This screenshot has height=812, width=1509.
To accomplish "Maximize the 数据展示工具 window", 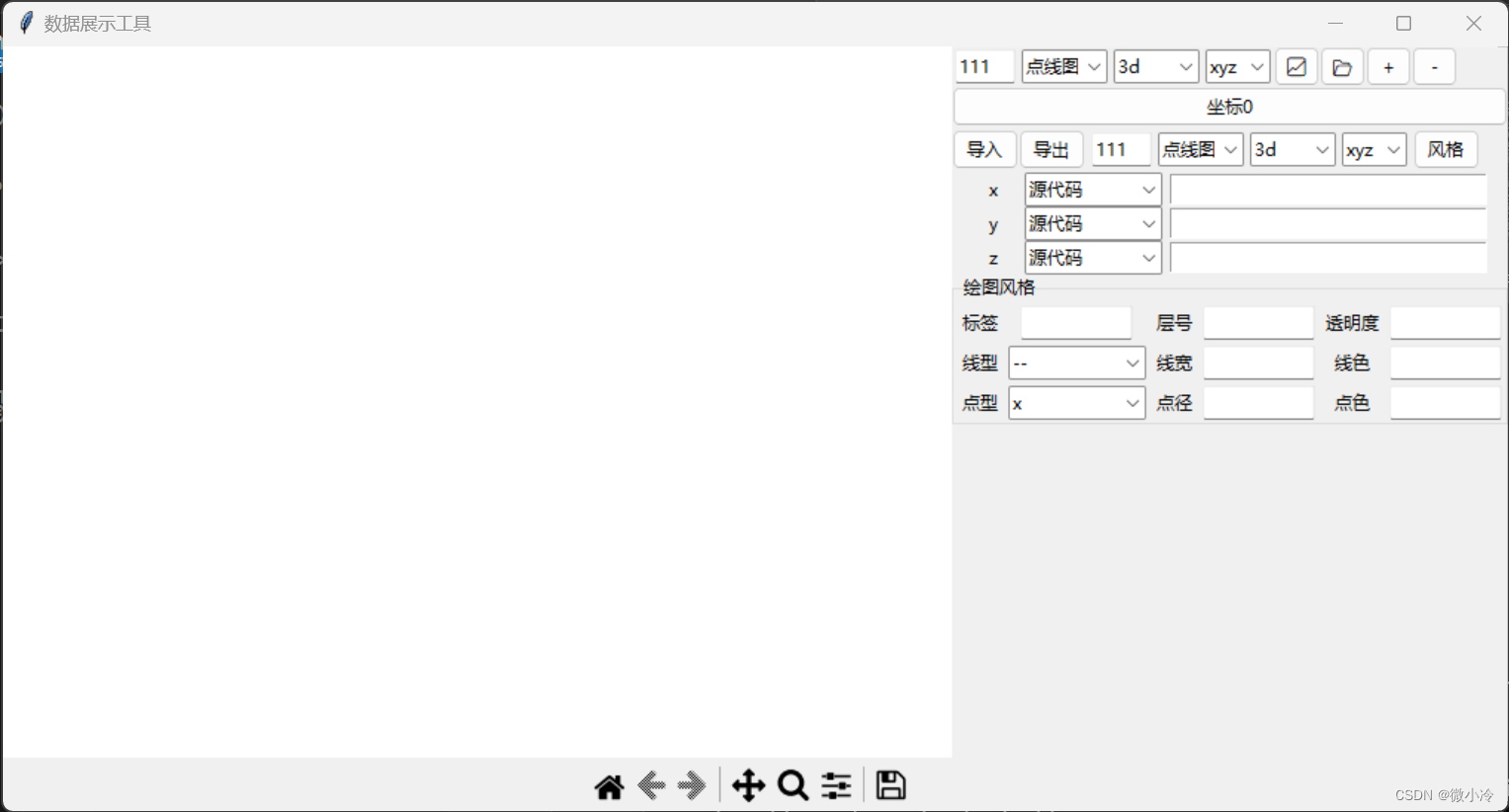I will click(1403, 23).
